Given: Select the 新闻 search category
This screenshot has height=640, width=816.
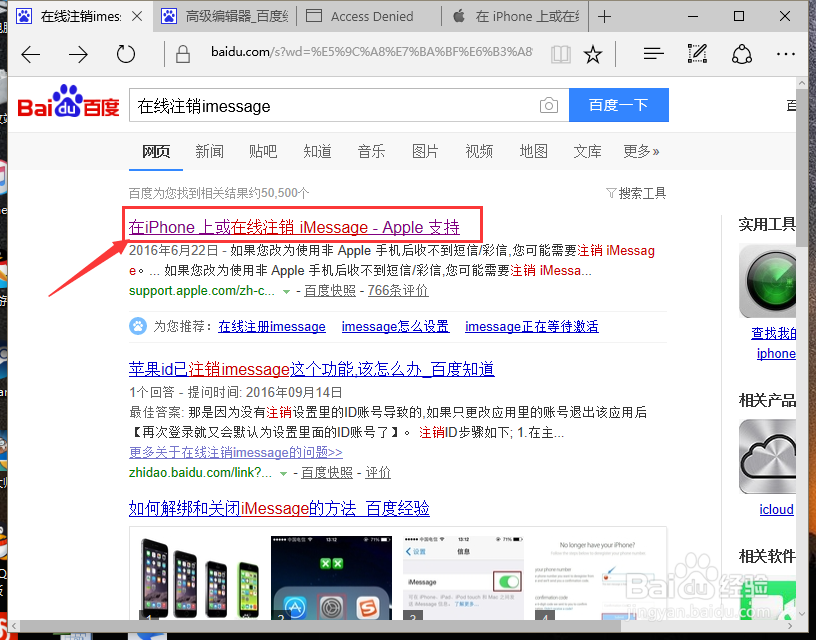Looking at the screenshot, I should [x=209, y=151].
